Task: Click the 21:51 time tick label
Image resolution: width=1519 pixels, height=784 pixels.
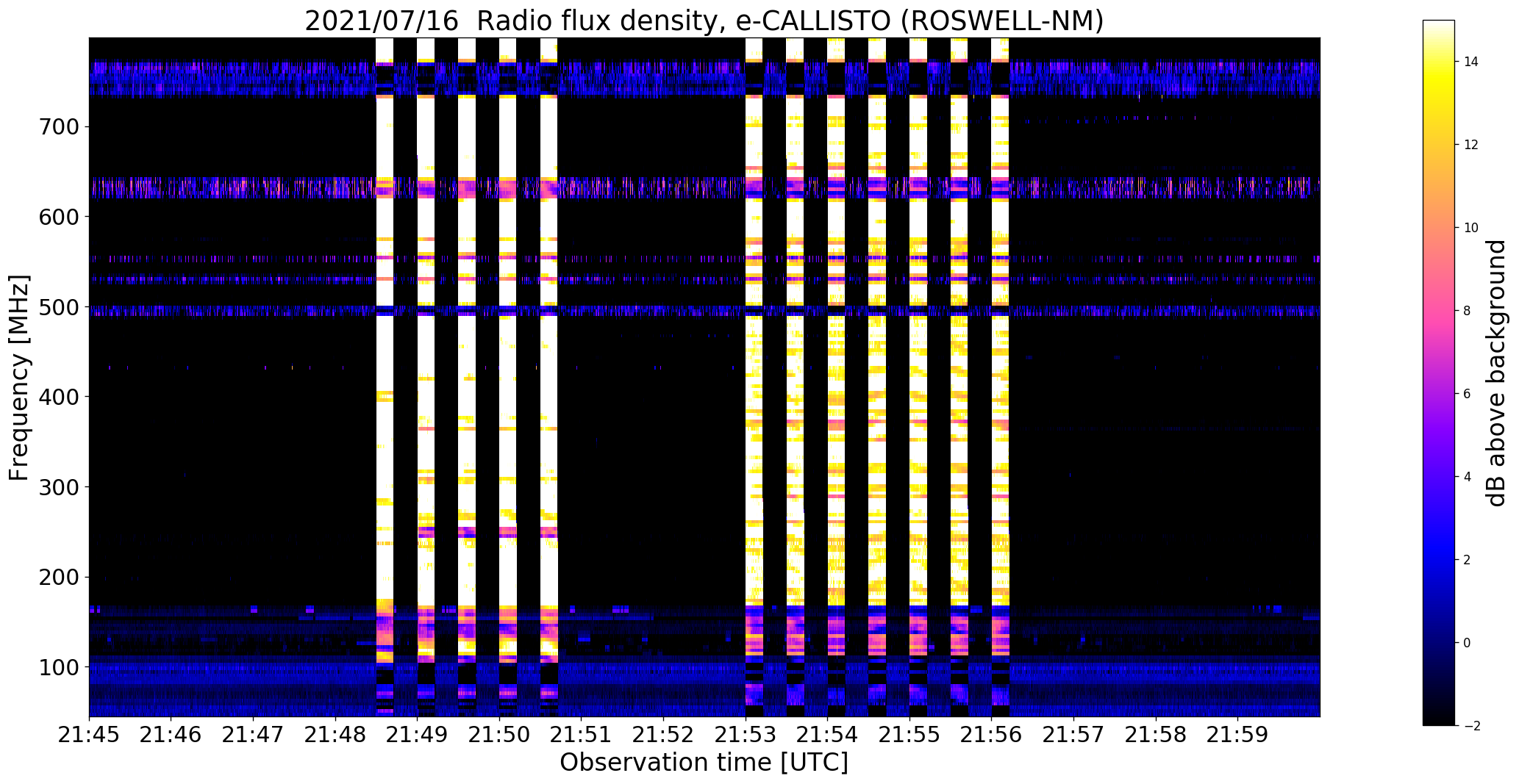Action: (582, 734)
